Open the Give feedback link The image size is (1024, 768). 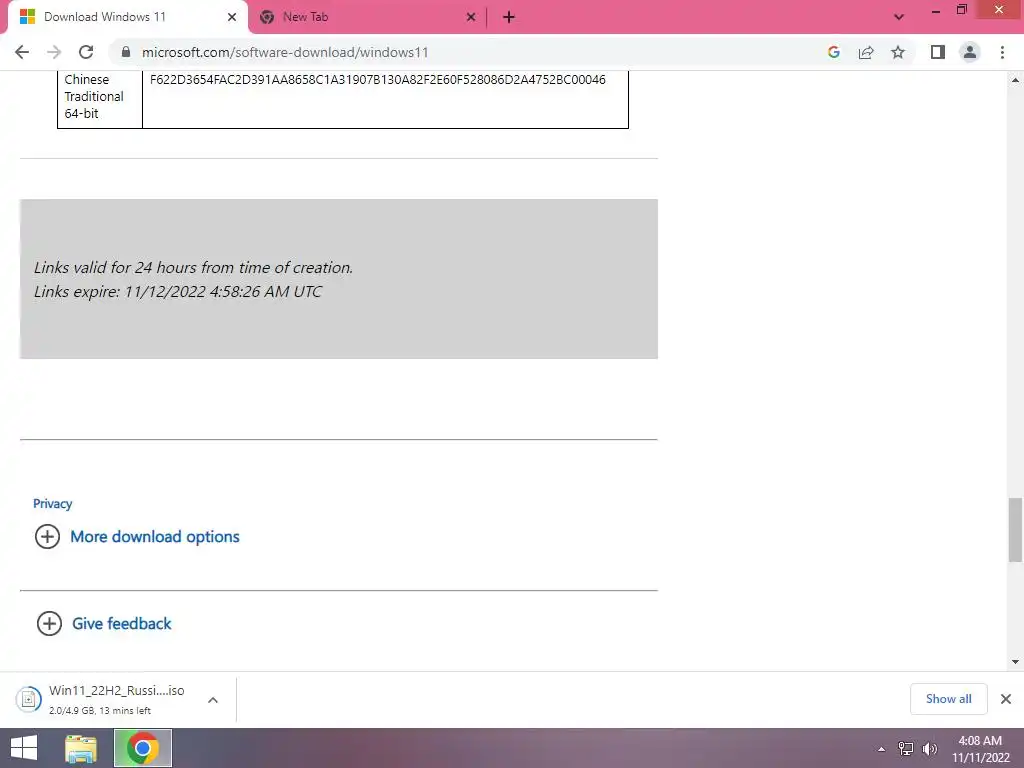tap(121, 624)
